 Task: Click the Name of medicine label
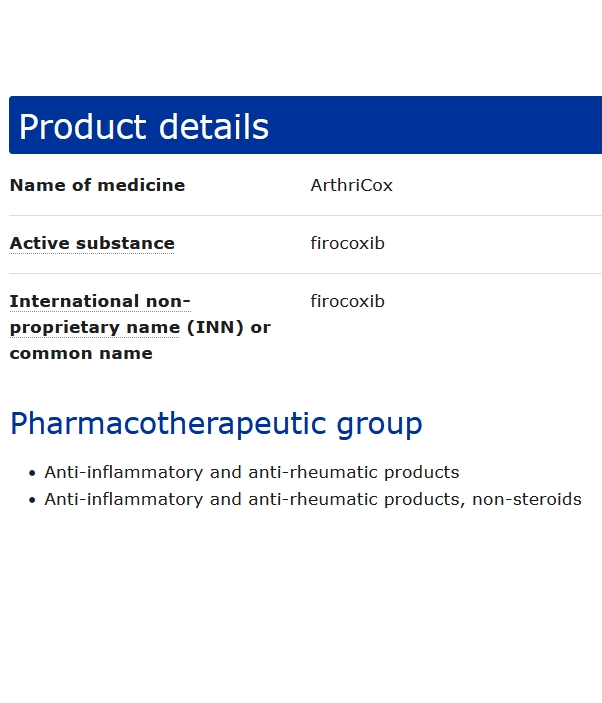tap(97, 186)
